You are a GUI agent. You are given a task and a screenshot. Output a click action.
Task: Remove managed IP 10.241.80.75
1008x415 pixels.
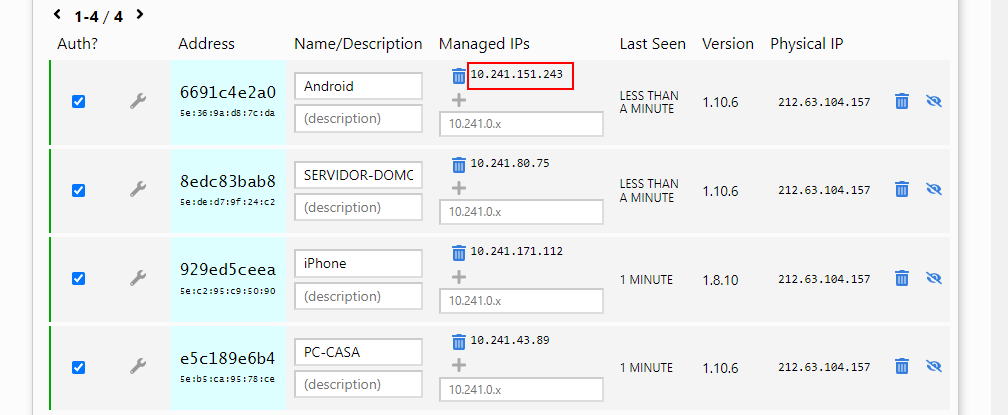(x=458, y=164)
